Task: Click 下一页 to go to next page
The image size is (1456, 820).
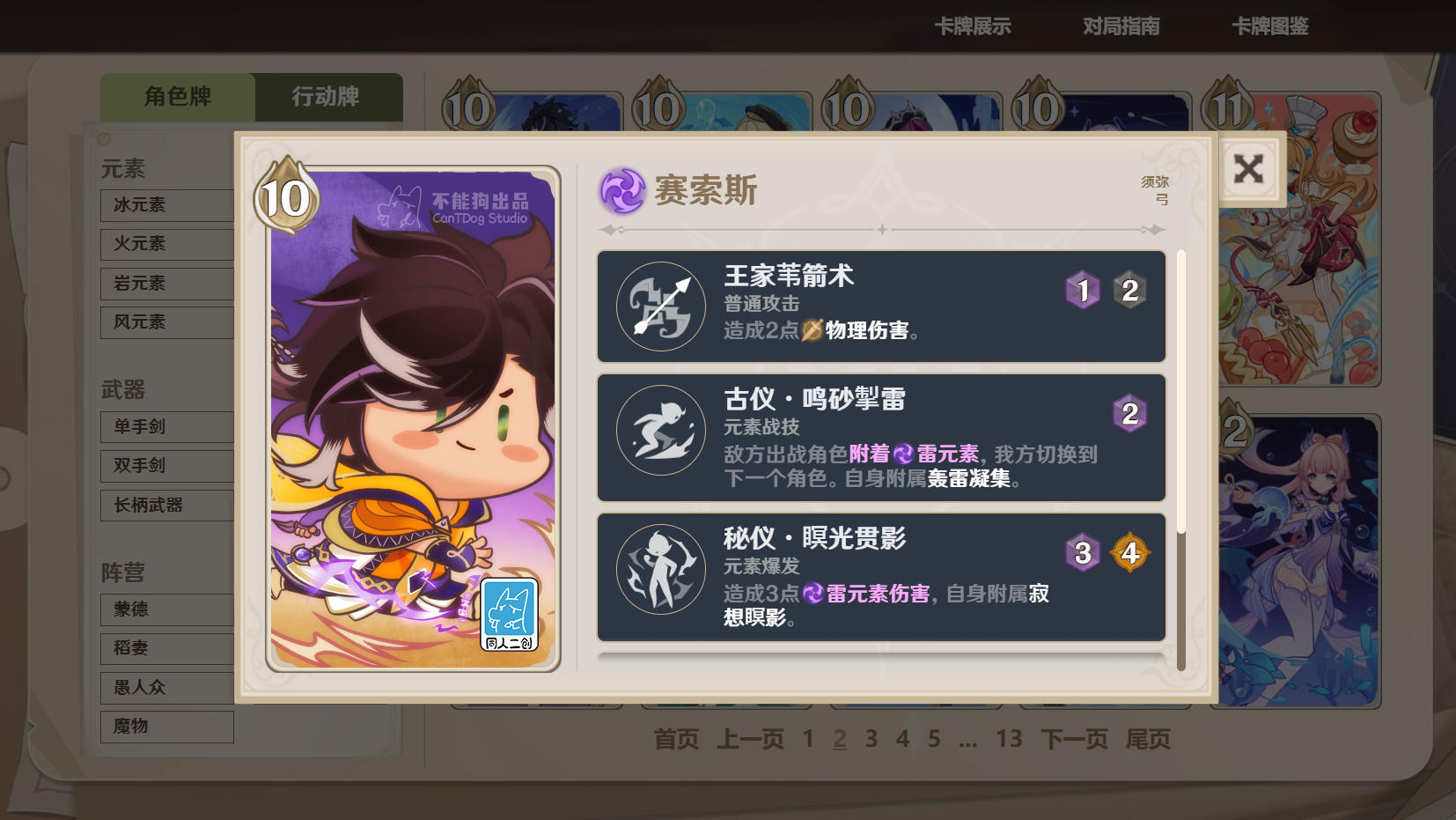Action: (x=1074, y=739)
